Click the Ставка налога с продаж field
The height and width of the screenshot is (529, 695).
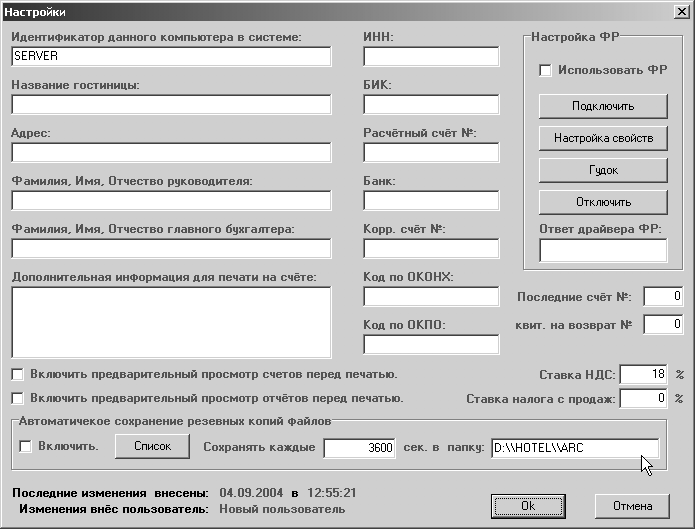[x=643, y=398]
